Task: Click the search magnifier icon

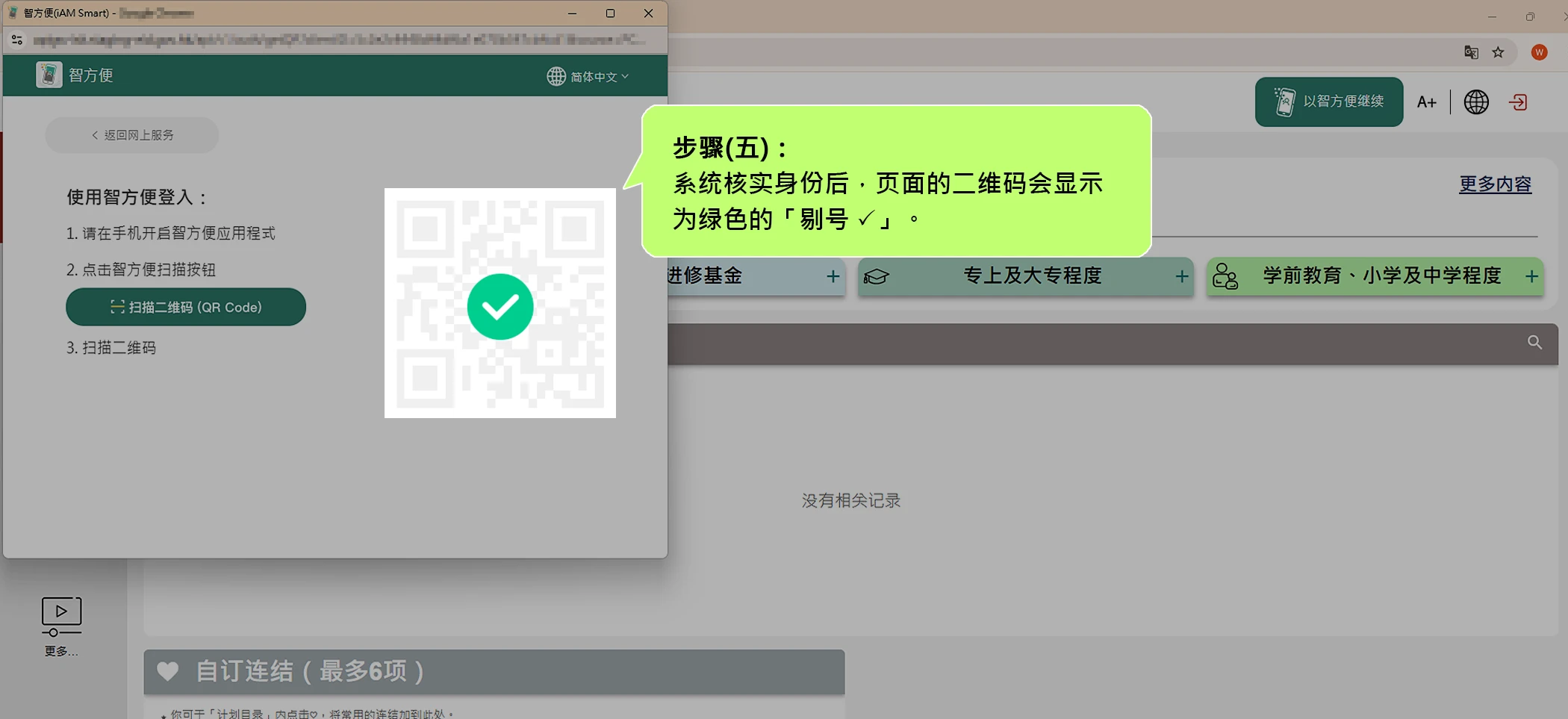Action: click(1534, 342)
